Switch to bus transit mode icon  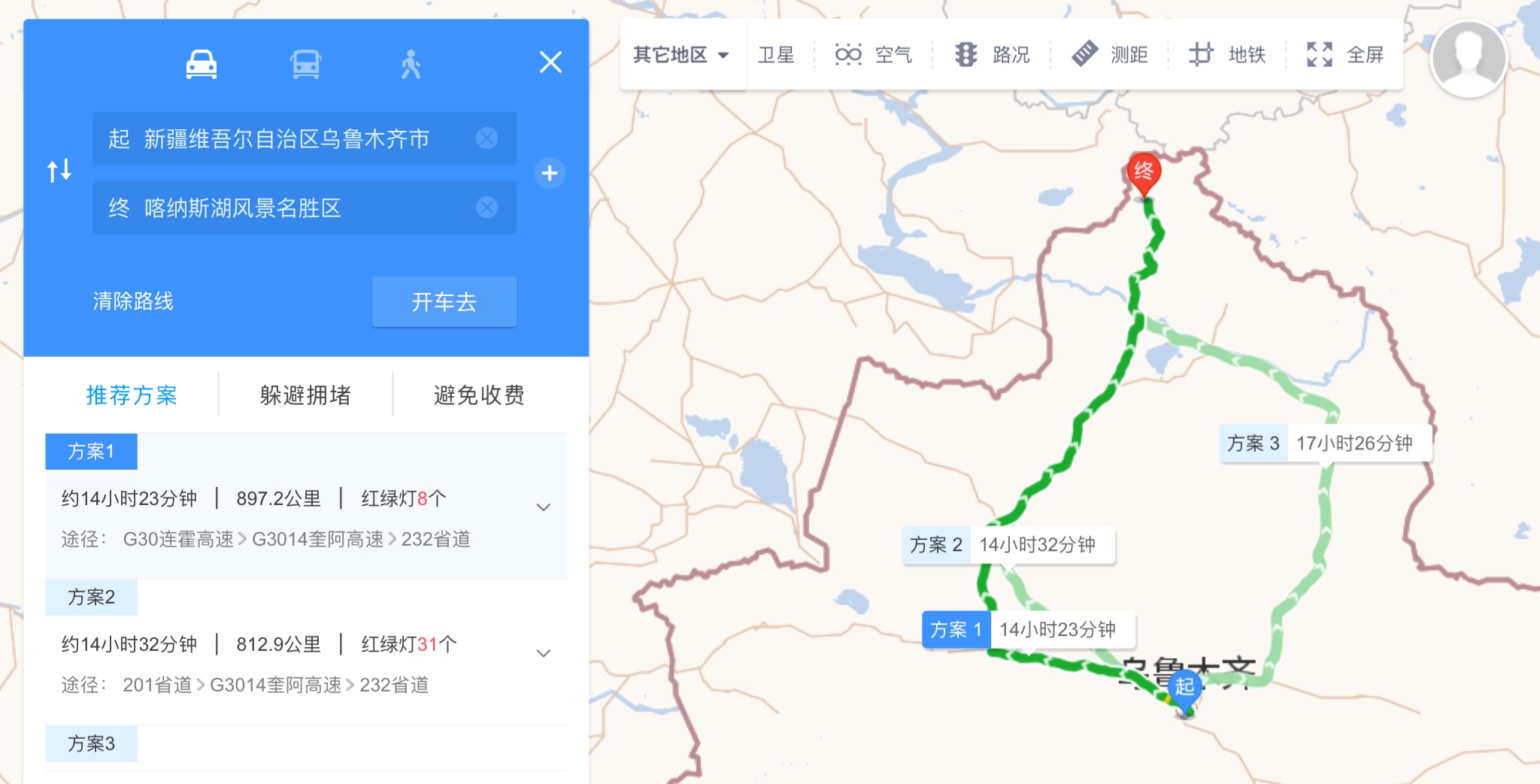[x=306, y=65]
